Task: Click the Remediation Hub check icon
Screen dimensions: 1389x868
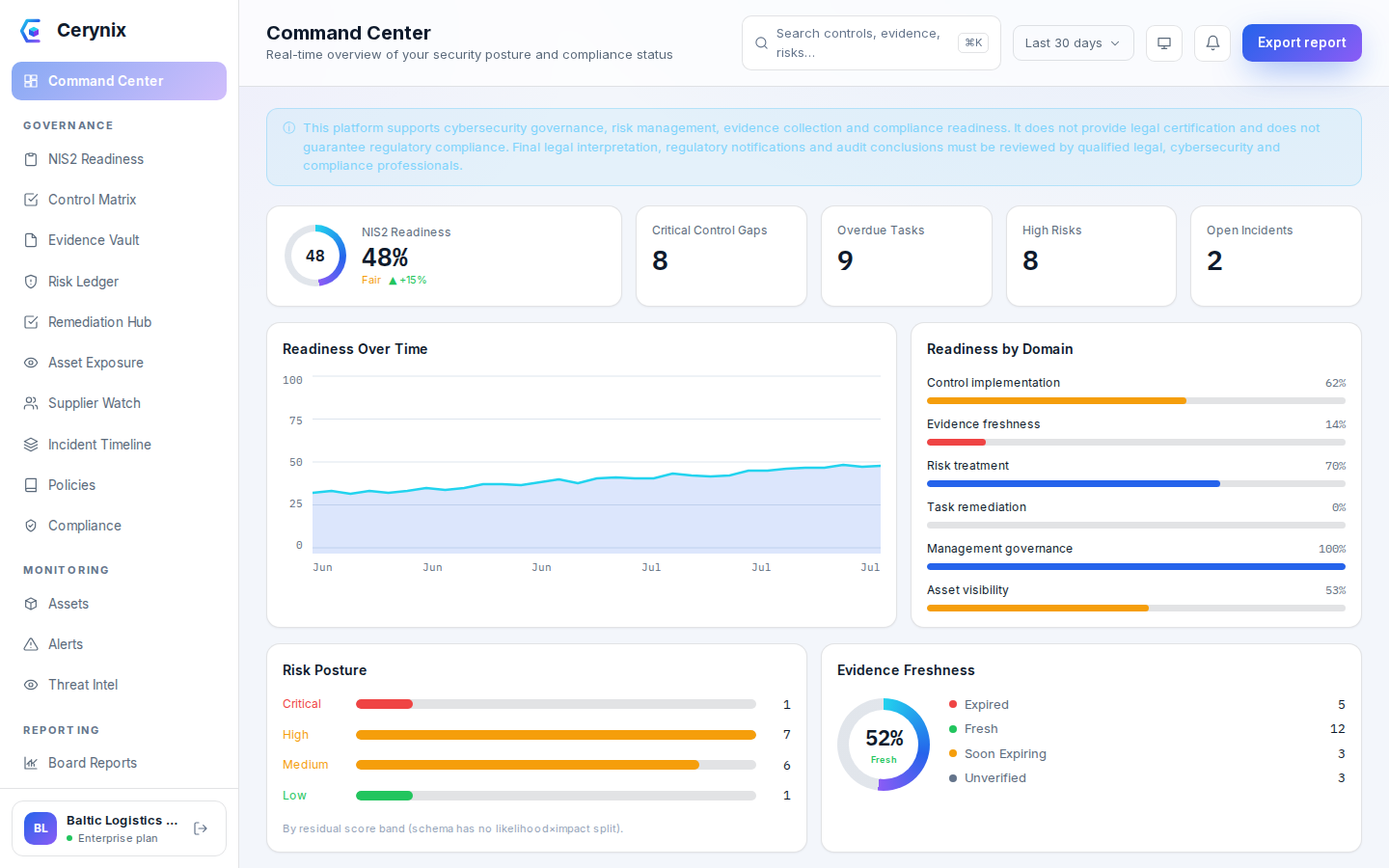Action: [31, 322]
